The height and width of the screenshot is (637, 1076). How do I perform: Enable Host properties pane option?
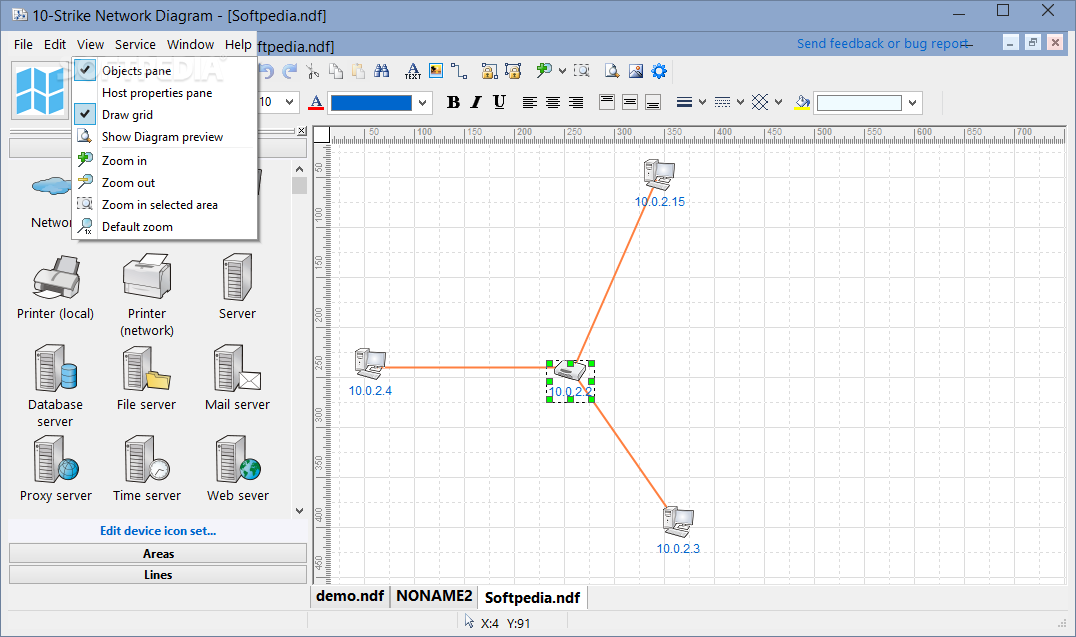click(x=165, y=93)
